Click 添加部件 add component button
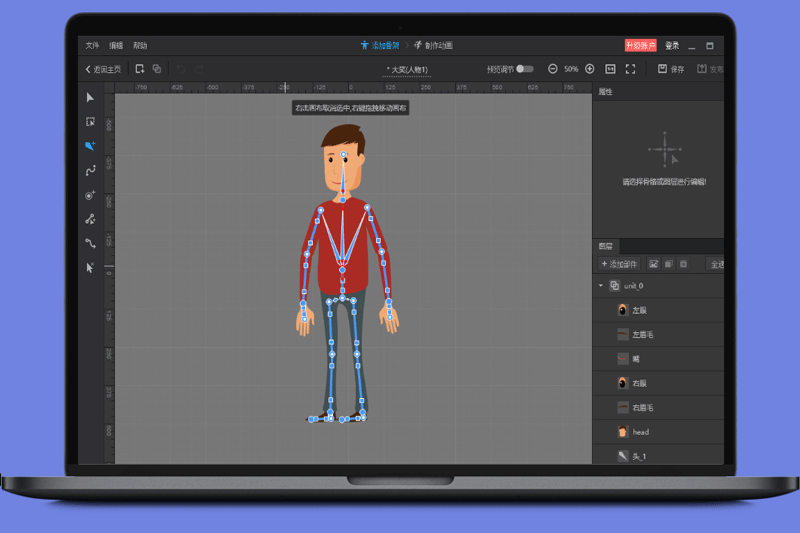 620,264
